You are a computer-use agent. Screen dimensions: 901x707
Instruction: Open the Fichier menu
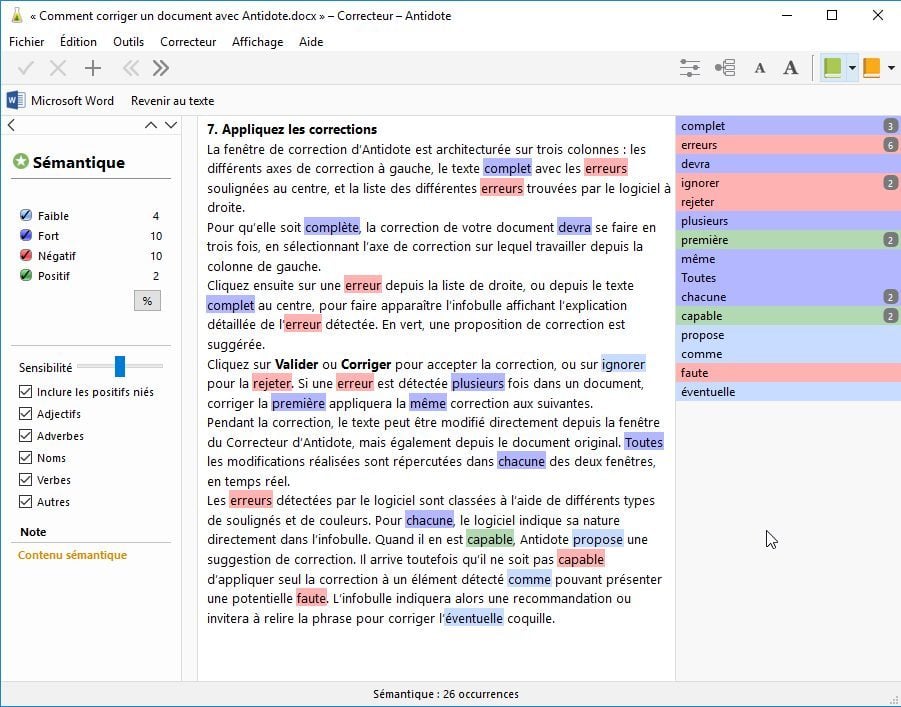click(x=26, y=42)
